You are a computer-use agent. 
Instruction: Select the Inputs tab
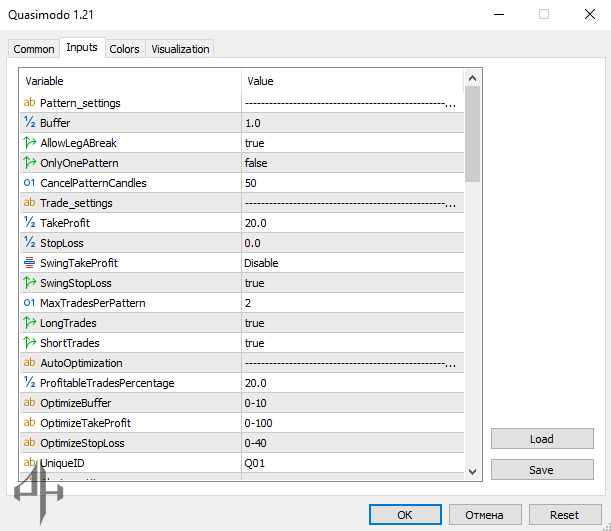click(x=82, y=48)
